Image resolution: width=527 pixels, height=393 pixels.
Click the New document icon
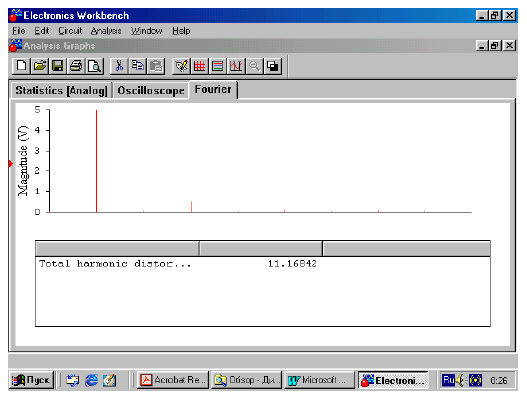[x=22, y=66]
